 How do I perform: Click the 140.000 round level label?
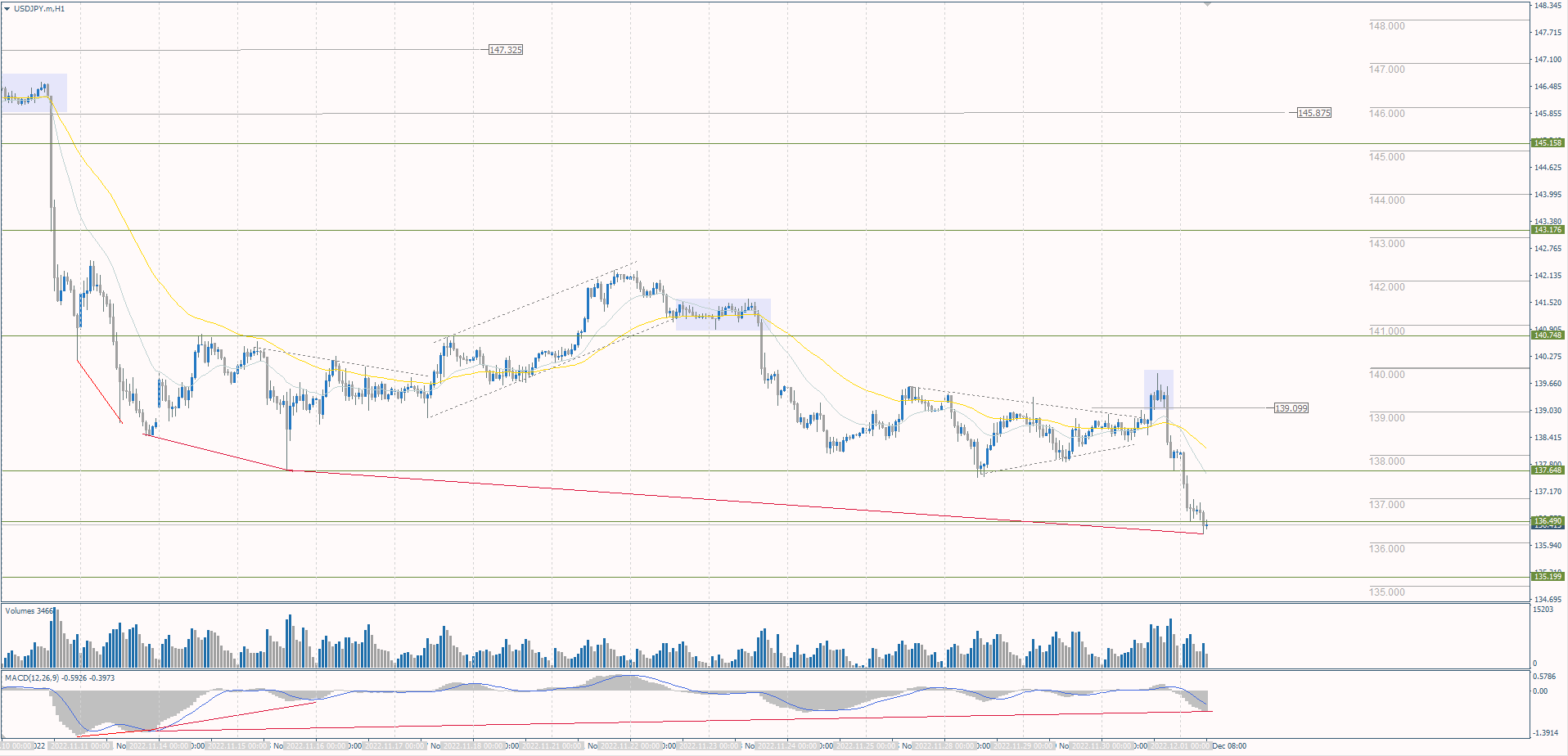[x=1386, y=375]
